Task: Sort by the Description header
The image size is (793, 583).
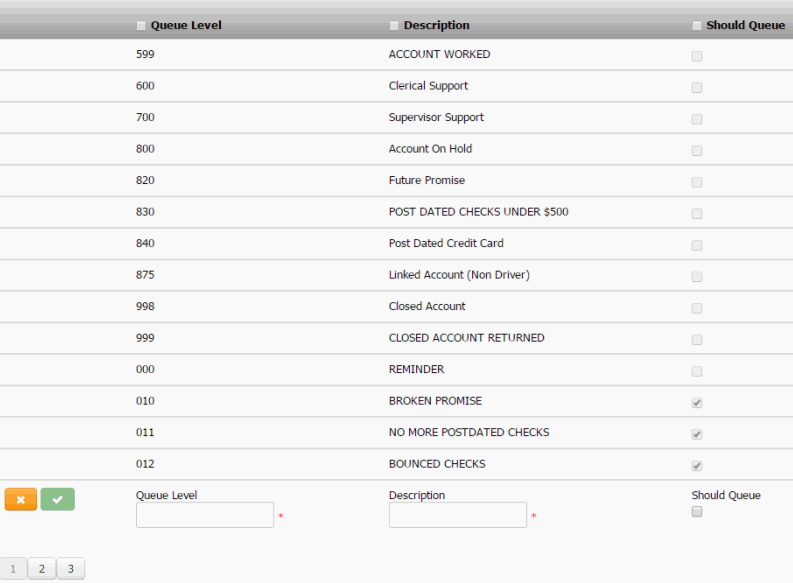Action: (437, 25)
